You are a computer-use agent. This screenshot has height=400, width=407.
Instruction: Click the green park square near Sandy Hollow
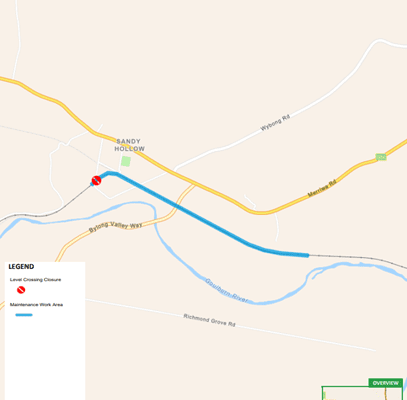126,161
